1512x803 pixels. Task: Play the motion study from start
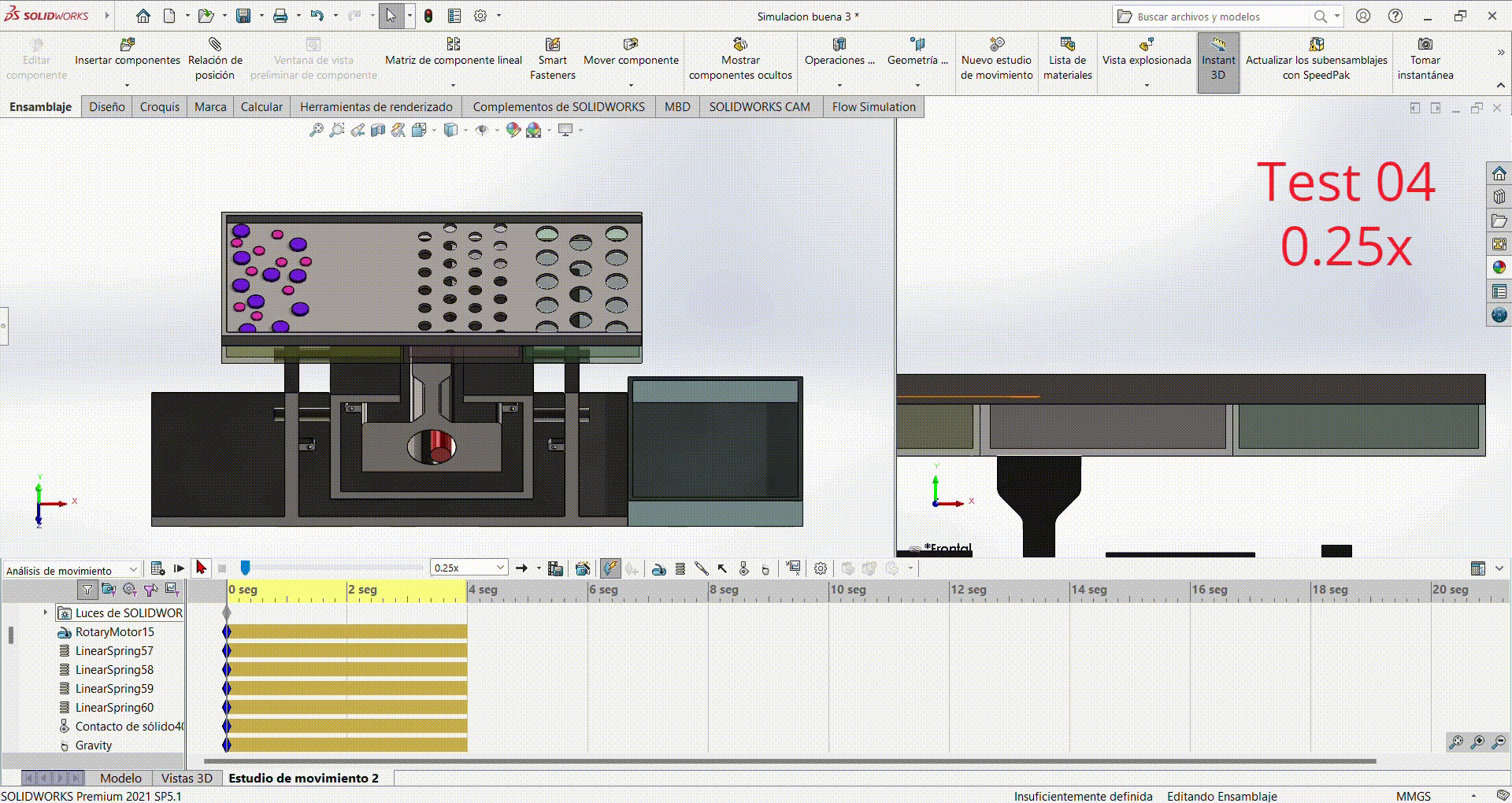pyautogui.click(x=179, y=568)
